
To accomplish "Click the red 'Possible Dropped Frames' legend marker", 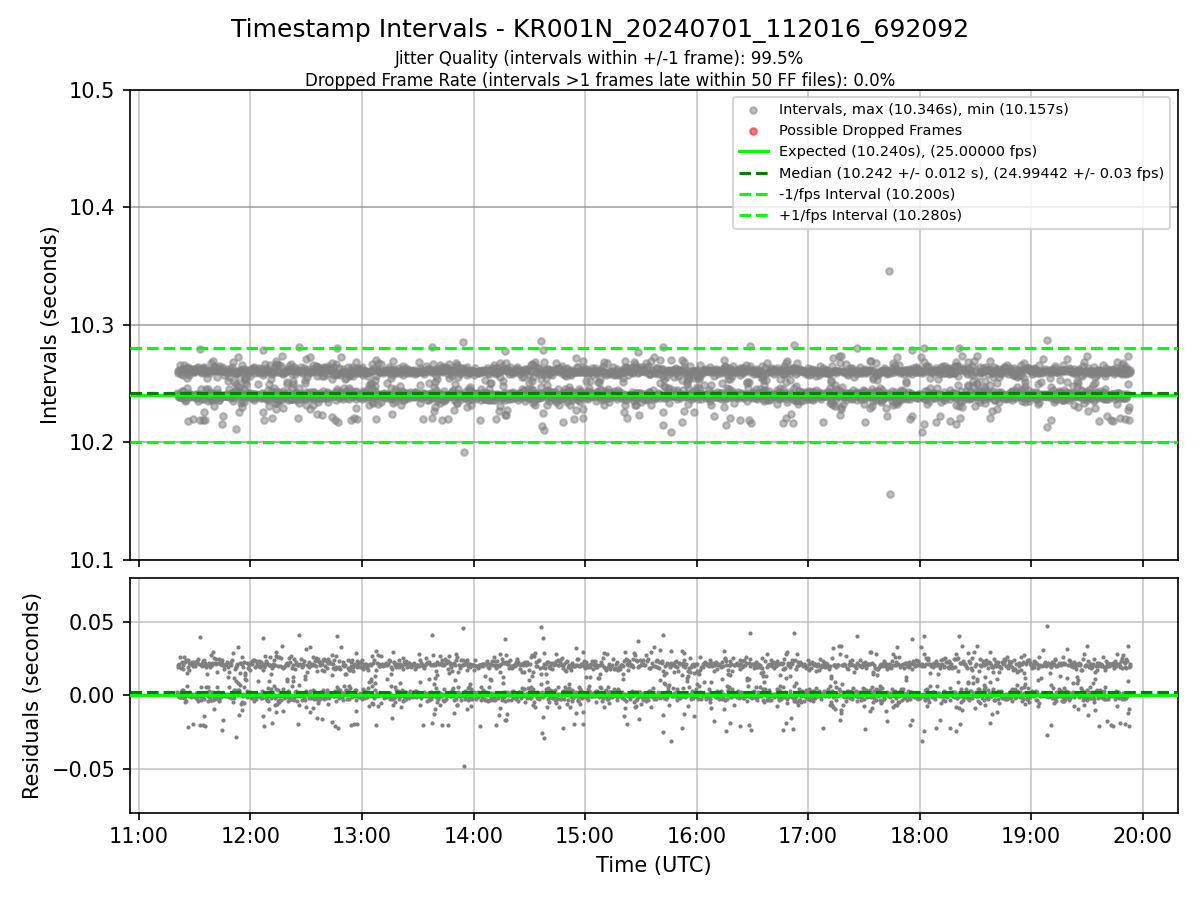I will pyautogui.click(x=754, y=131).
